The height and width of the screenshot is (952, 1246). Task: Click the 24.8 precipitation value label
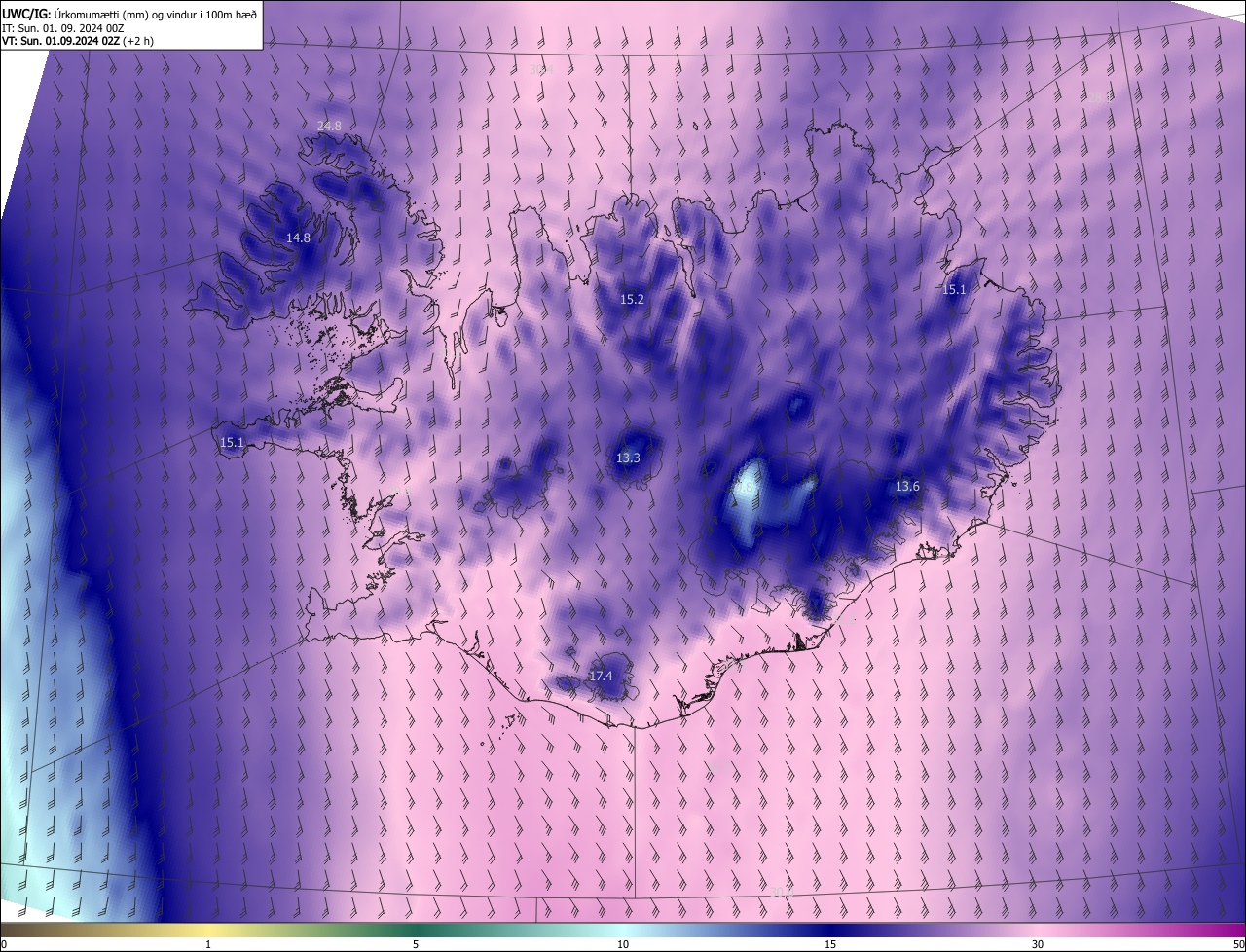pos(330,127)
